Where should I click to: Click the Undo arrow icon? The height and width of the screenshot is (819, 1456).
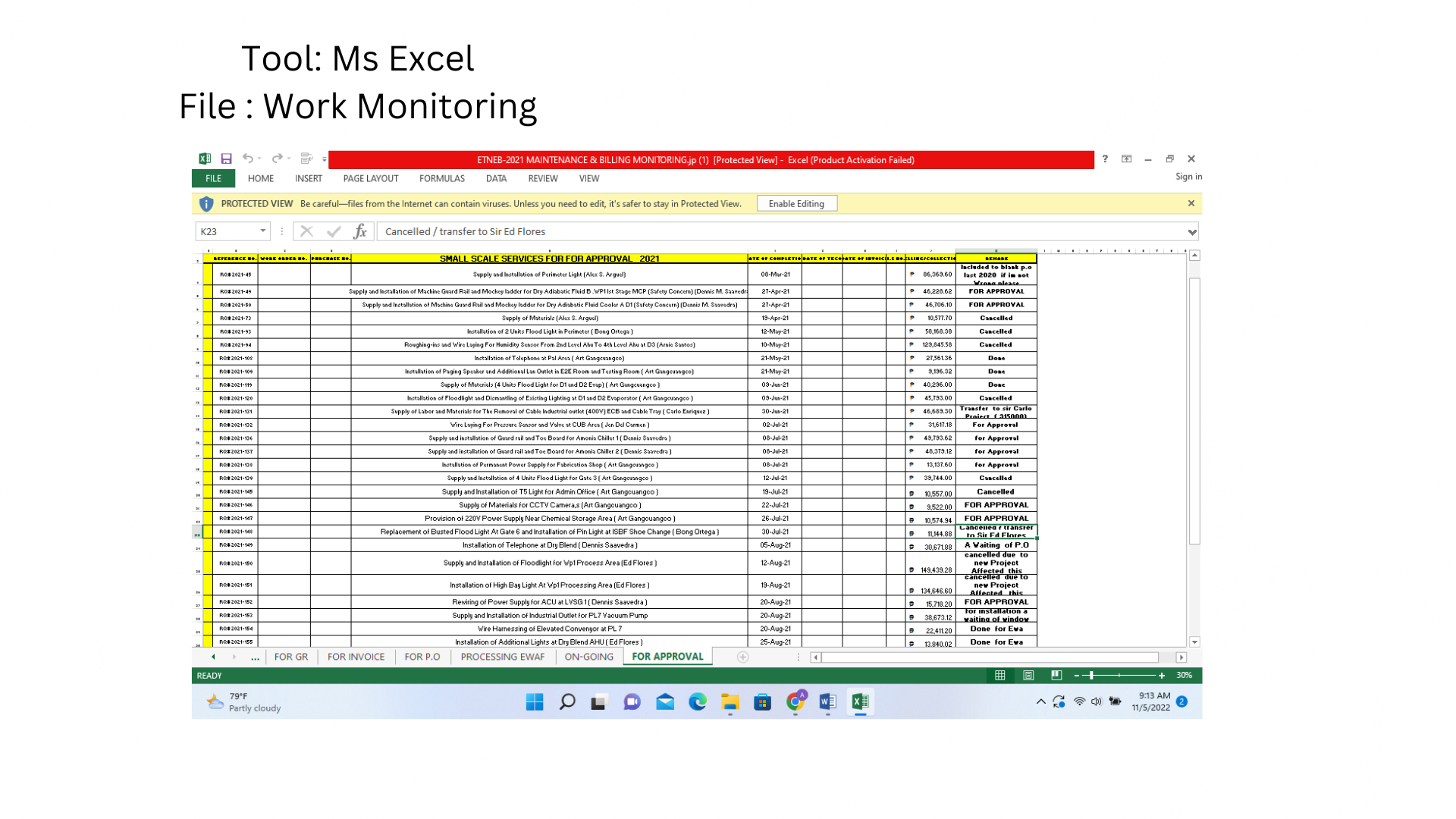[x=248, y=158]
